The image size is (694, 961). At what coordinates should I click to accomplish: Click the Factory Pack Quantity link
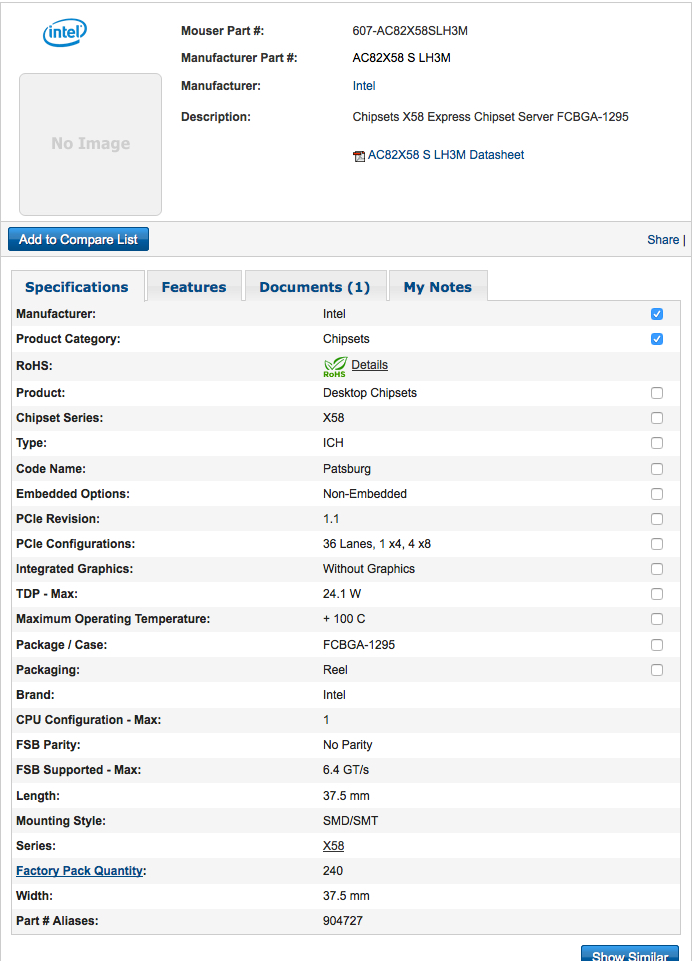[80, 871]
